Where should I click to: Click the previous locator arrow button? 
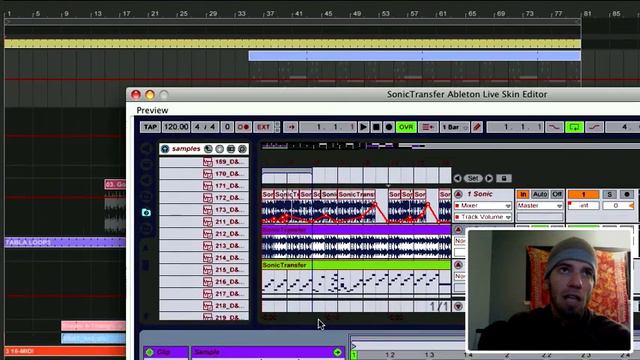(458, 178)
